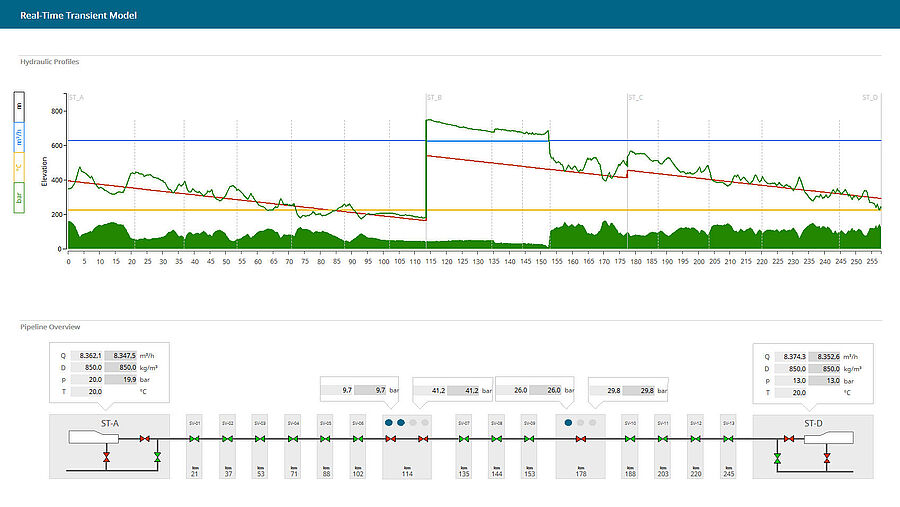Viewport: 900px width, 507px height.
Task: Click the green valve at km 203 (SV-11)
Action: coord(663,439)
